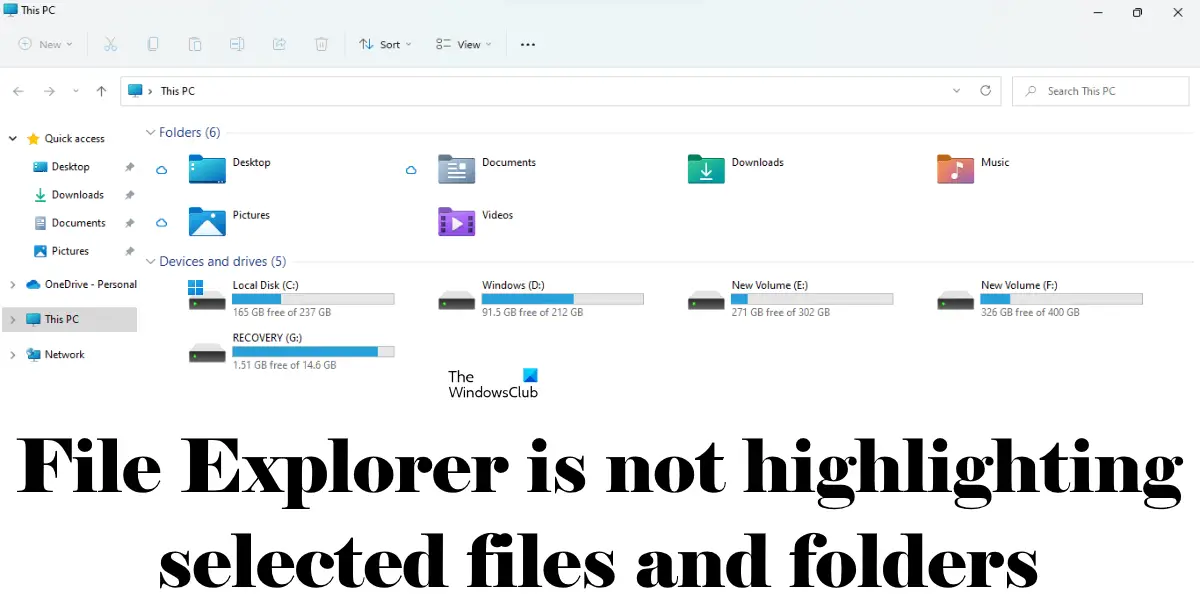
Task: Select the New Volume (E:) drive icon
Action: (x=706, y=299)
